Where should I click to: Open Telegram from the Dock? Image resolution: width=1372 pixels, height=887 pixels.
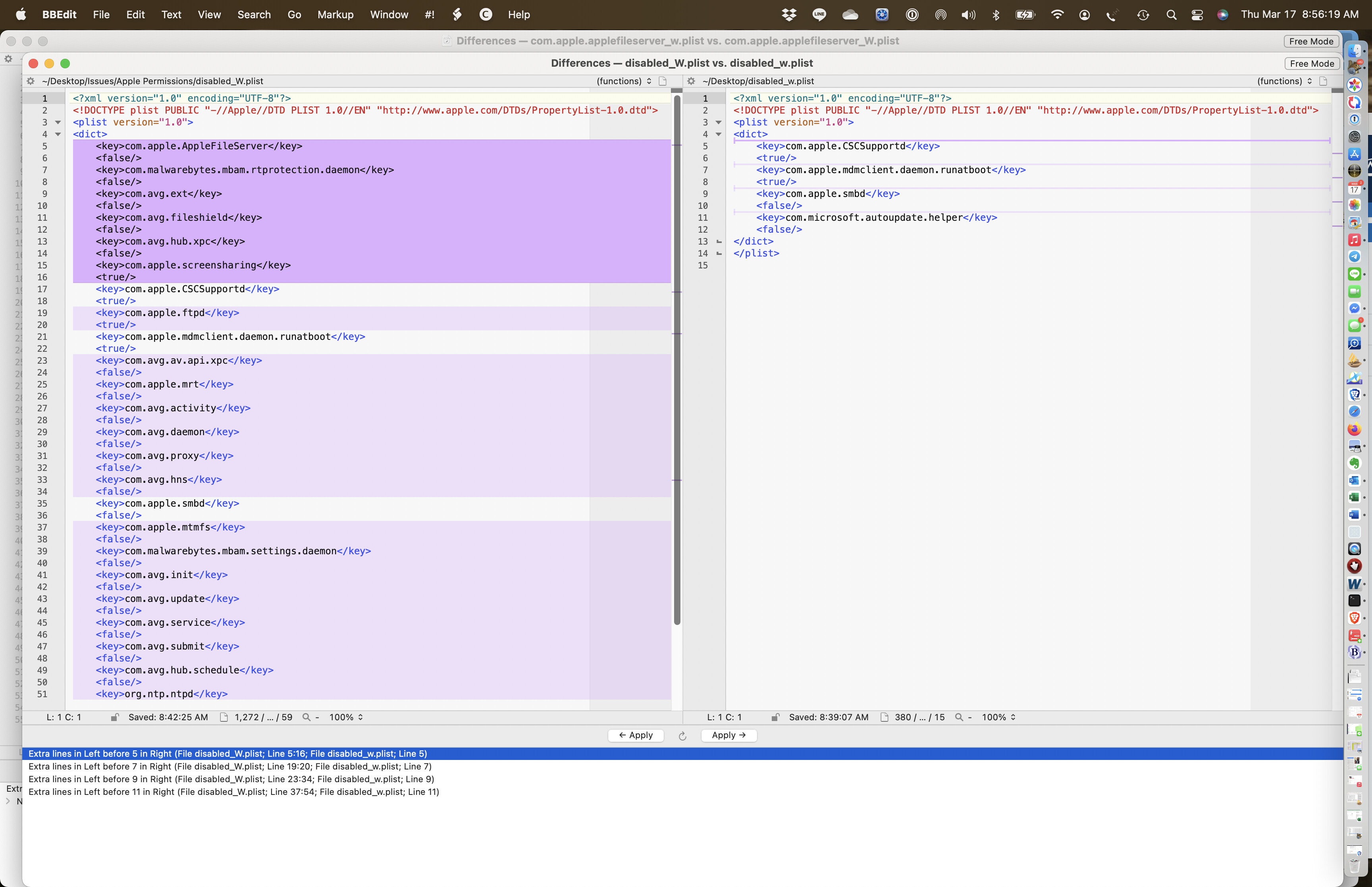pyautogui.click(x=1355, y=256)
